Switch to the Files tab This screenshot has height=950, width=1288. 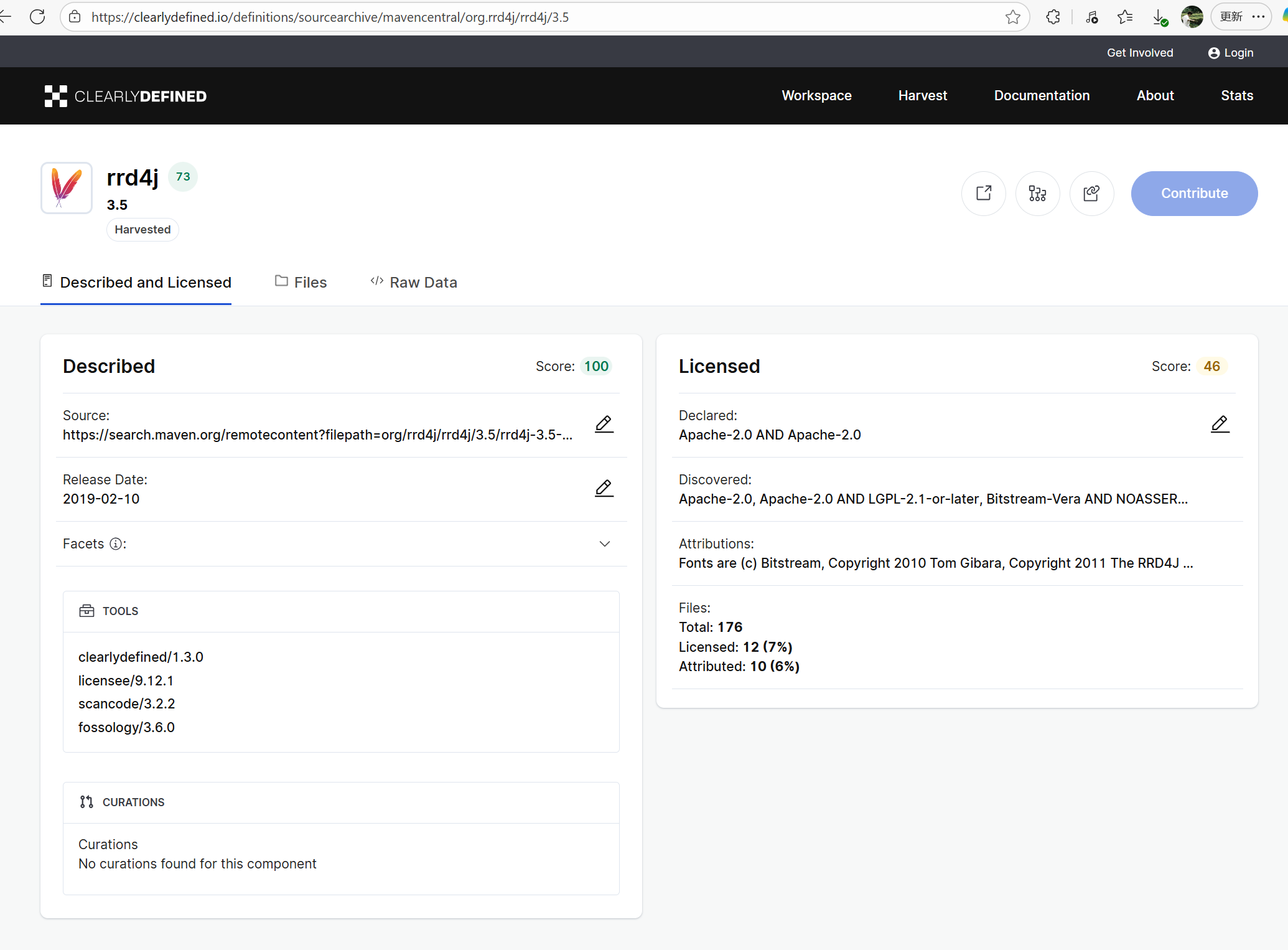pyautogui.click(x=301, y=283)
